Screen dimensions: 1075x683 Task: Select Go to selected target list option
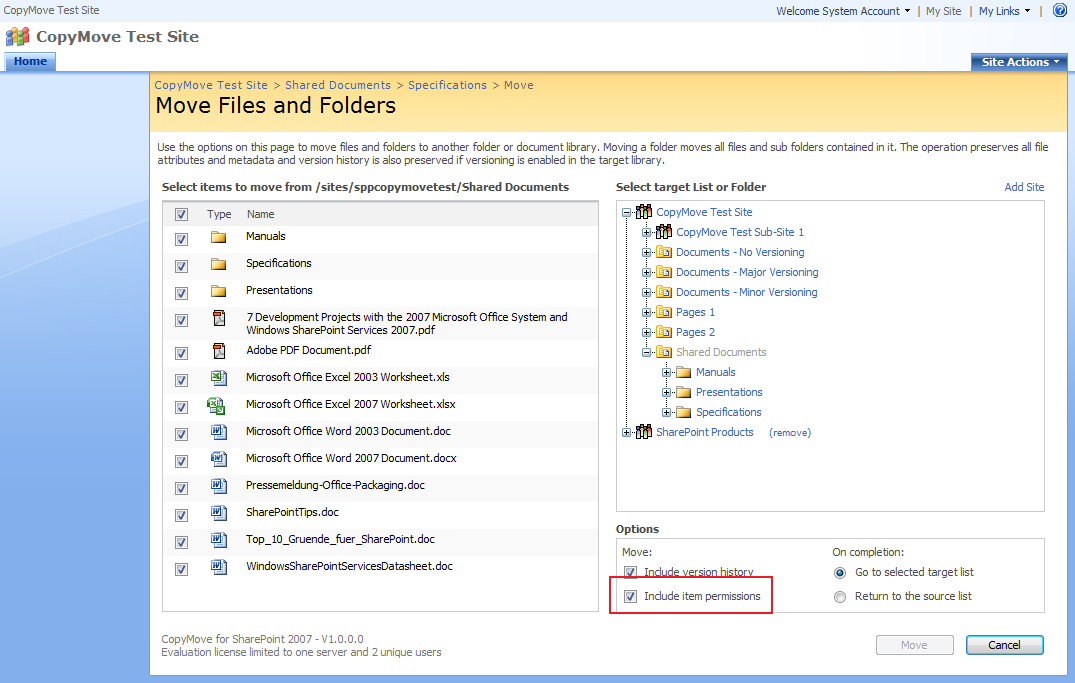click(x=840, y=573)
